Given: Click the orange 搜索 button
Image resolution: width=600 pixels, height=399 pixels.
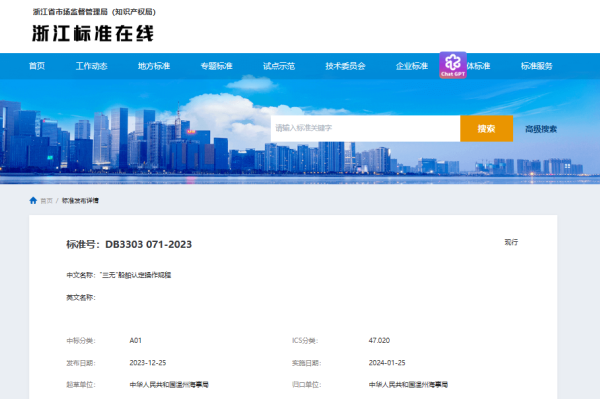Looking at the screenshot, I should [x=486, y=128].
